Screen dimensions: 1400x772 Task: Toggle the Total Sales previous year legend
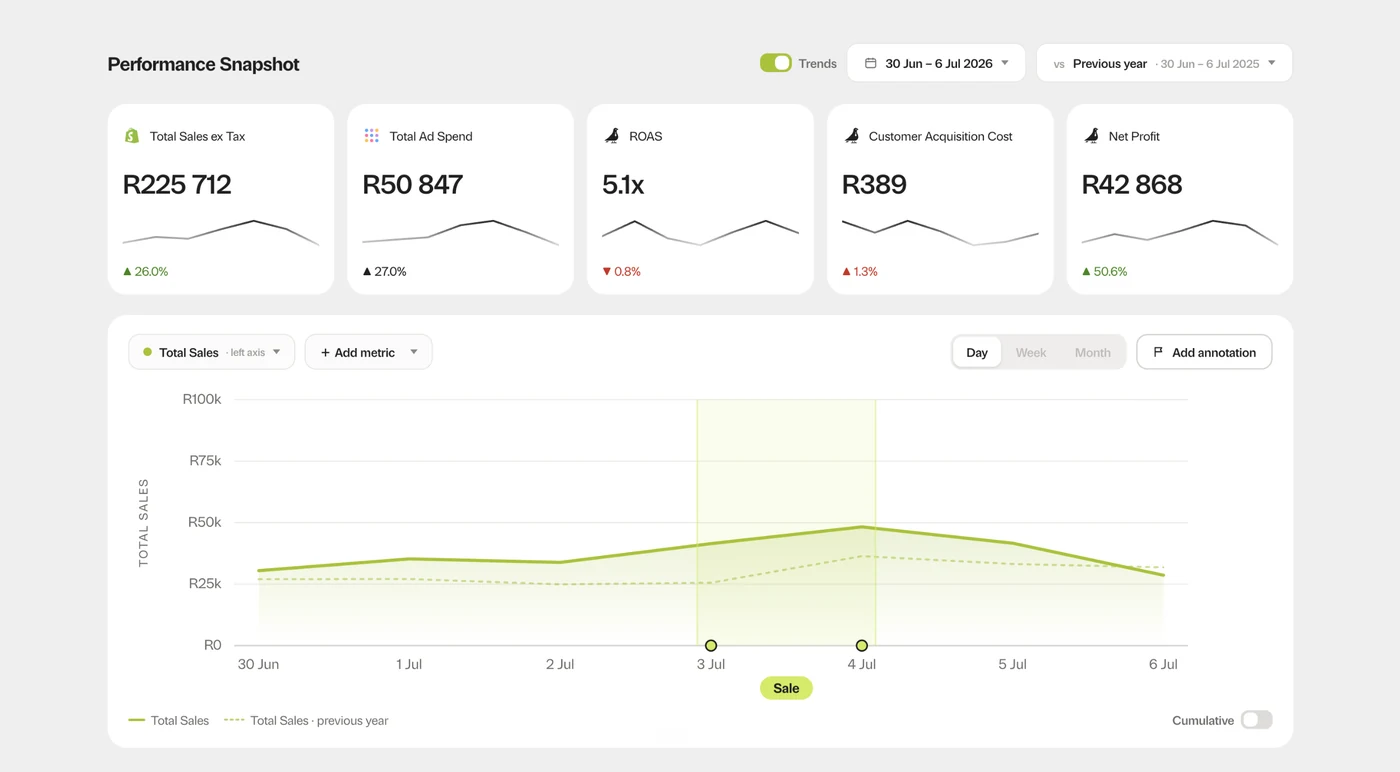[306, 720]
